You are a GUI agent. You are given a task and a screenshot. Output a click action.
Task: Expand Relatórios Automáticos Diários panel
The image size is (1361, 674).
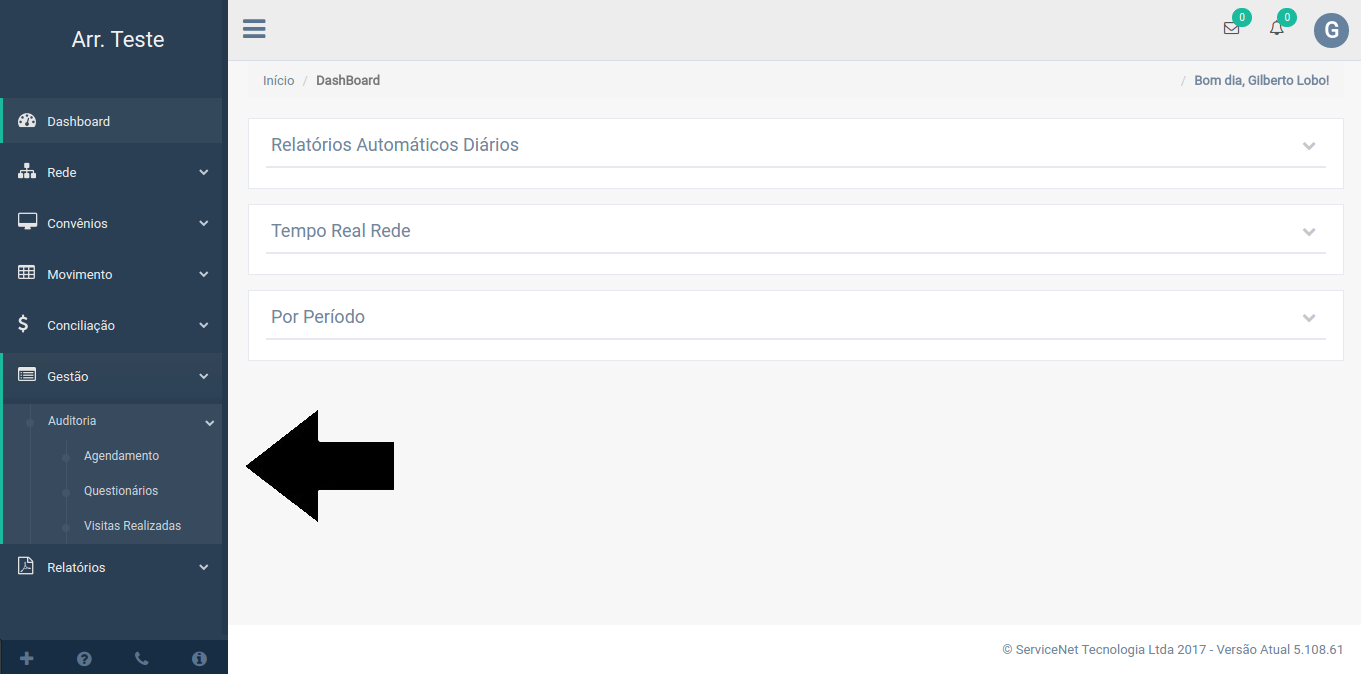coord(1308,146)
